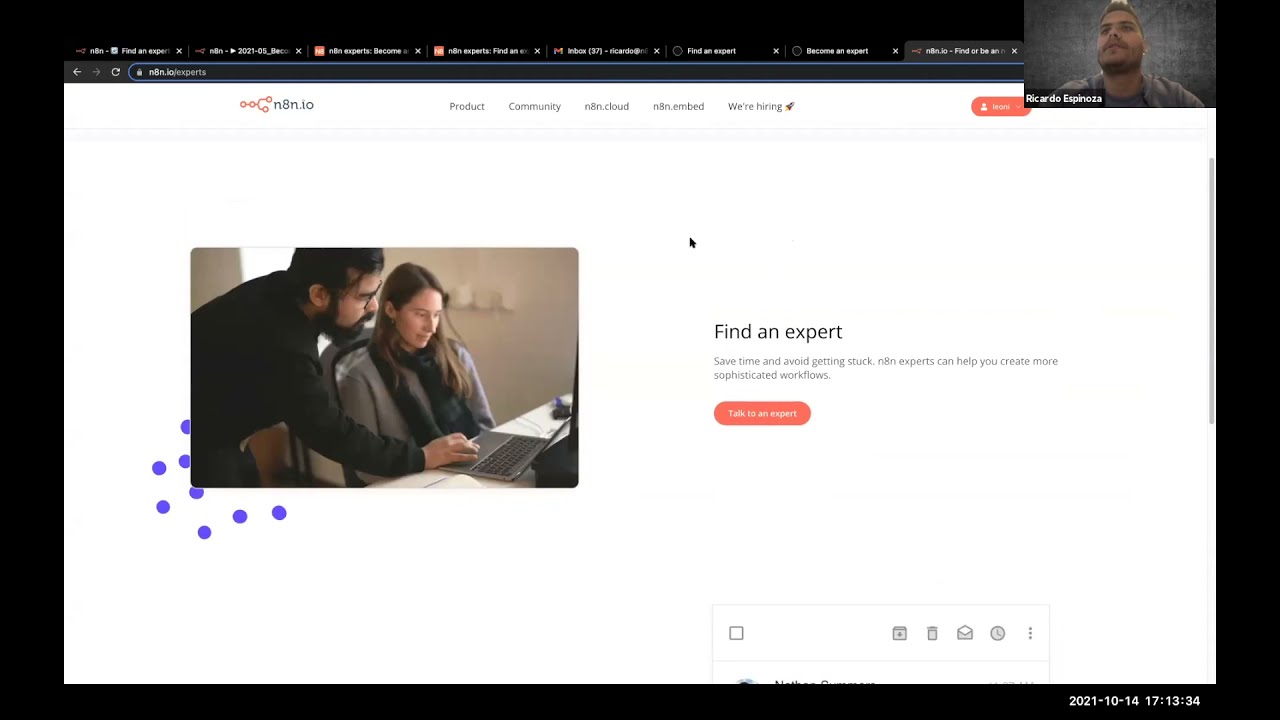Image resolution: width=1280 pixels, height=720 pixels.
Task: Select the trash delete icon
Action: tap(932, 633)
